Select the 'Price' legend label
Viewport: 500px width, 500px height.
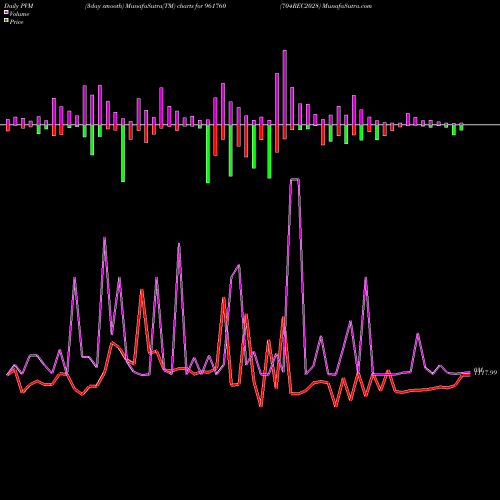[x=16, y=22]
